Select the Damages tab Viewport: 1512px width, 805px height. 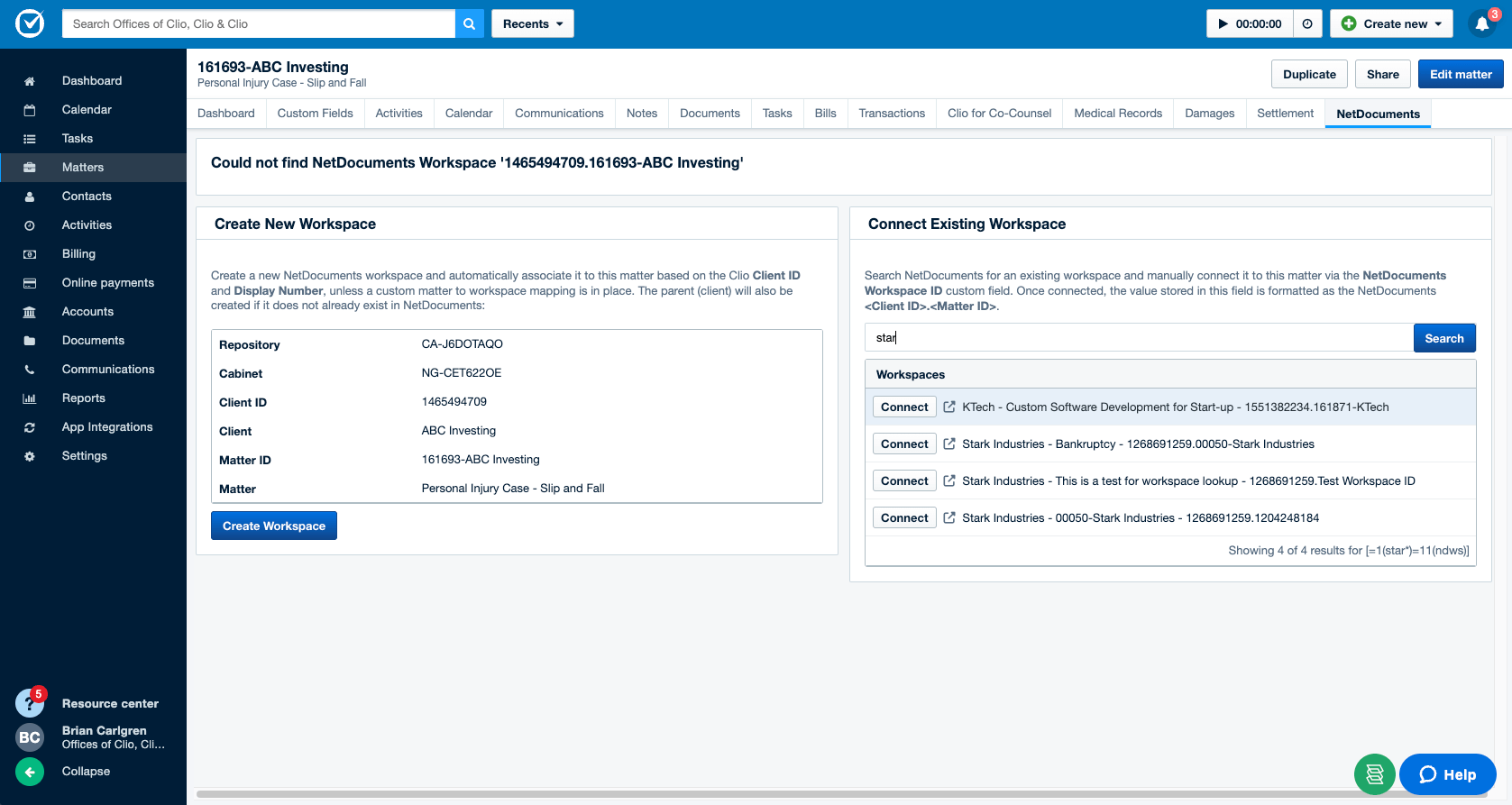click(1210, 113)
